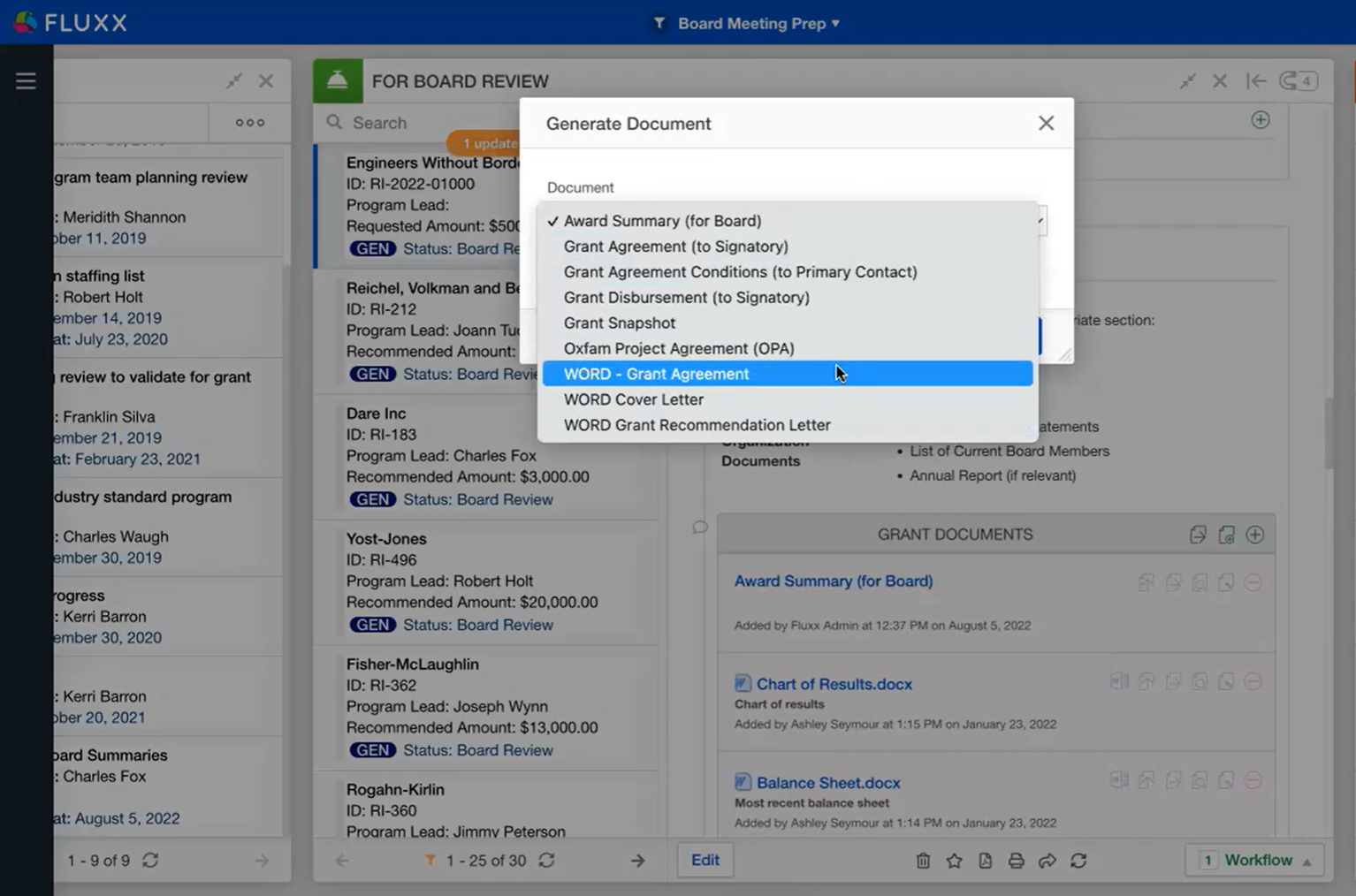The width and height of the screenshot is (1356, 896).
Task: Click the star favorite icon in footer
Action: point(954,861)
